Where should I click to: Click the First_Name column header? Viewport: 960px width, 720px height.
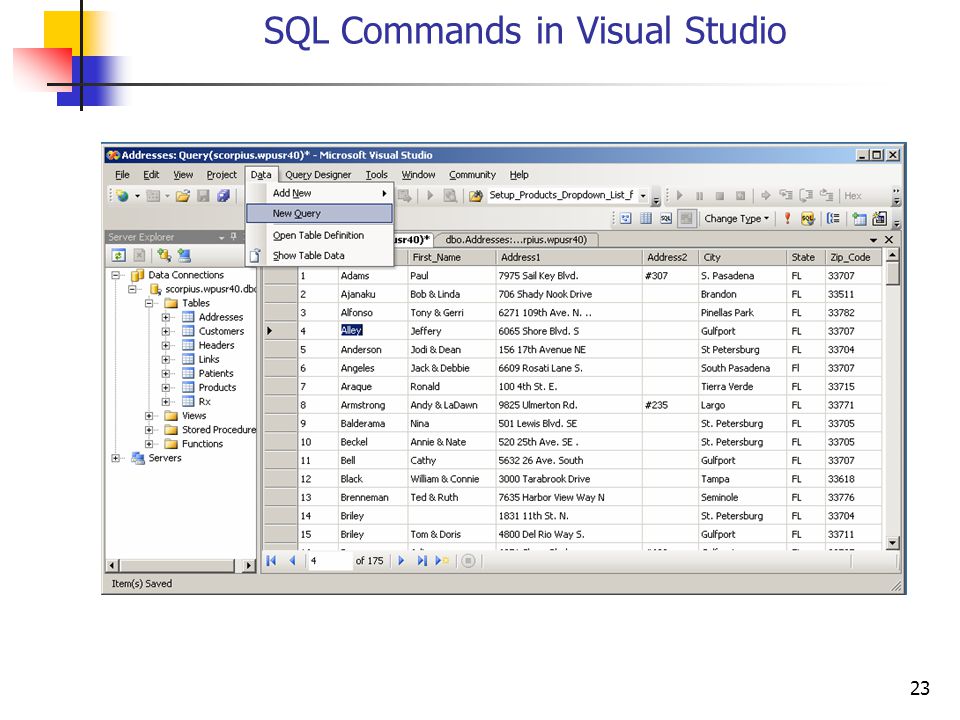(451, 257)
